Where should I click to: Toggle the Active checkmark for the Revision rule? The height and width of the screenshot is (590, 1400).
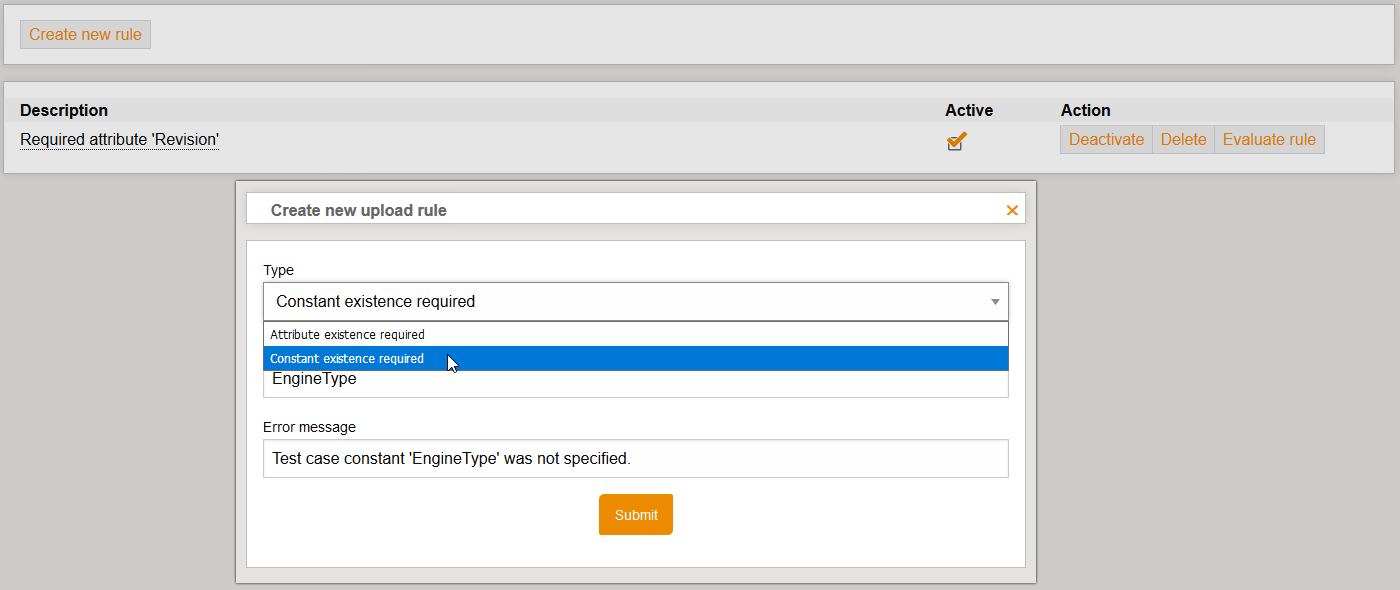click(x=956, y=140)
